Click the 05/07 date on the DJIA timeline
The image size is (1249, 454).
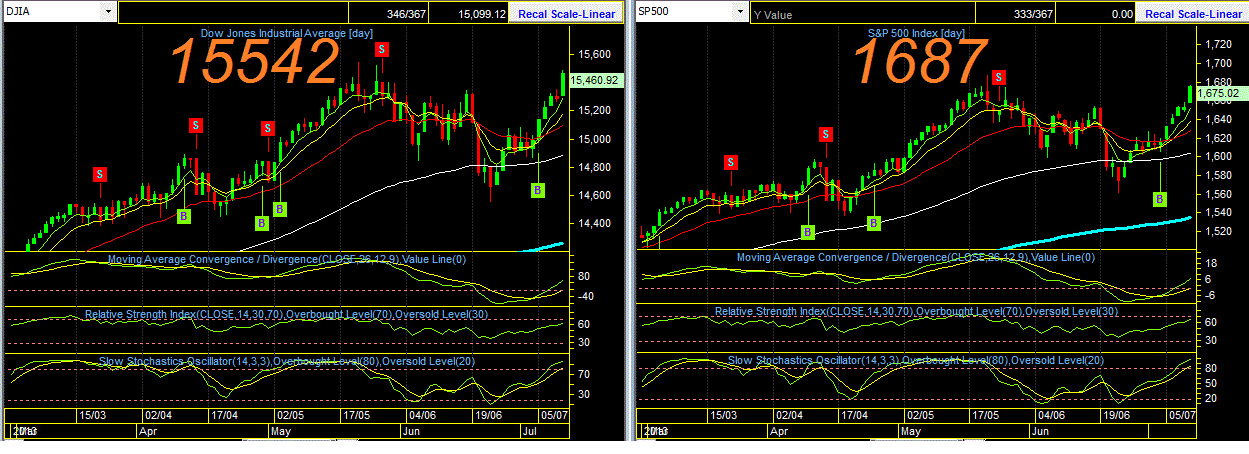pyautogui.click(x=553, y=414)
